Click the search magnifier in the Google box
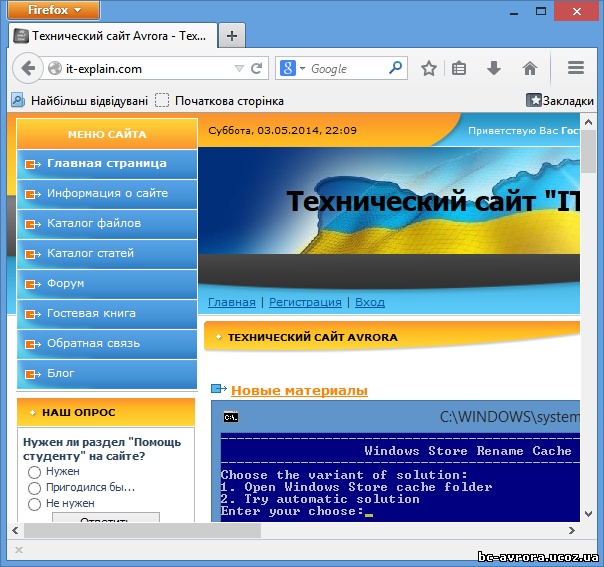 click(x=396, y=69)
